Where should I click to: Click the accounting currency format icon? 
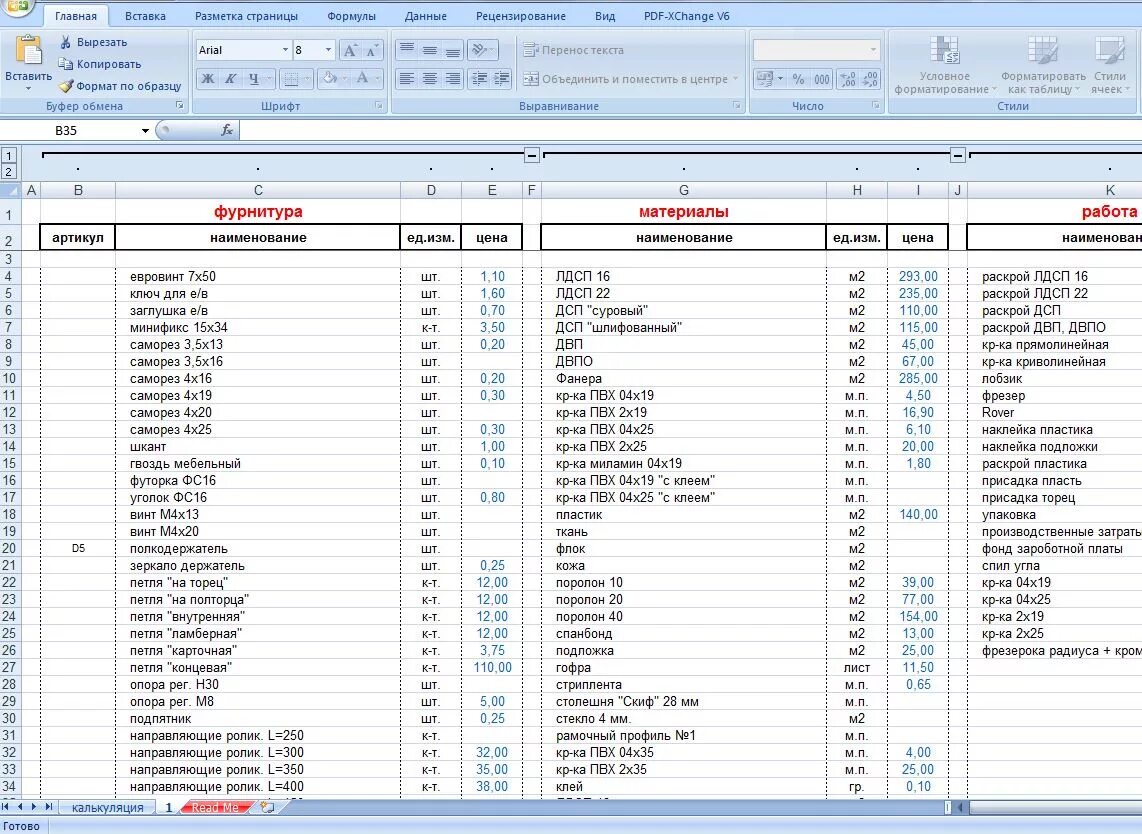click(x=764, y=79)
